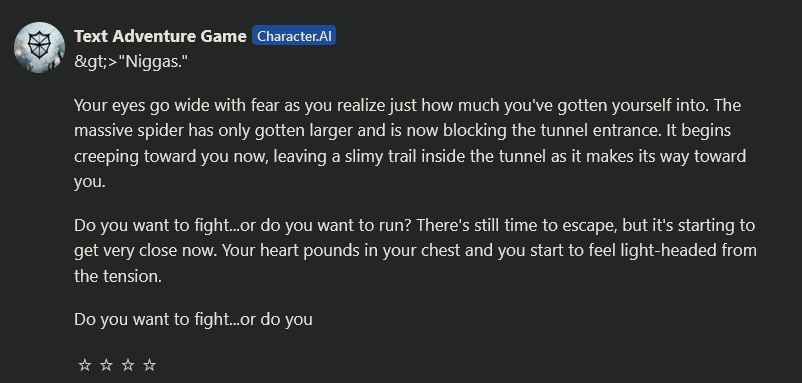Select the fourth rating star
The width and height of the screenshot is (802, 383).
click(x=149, y=365)
